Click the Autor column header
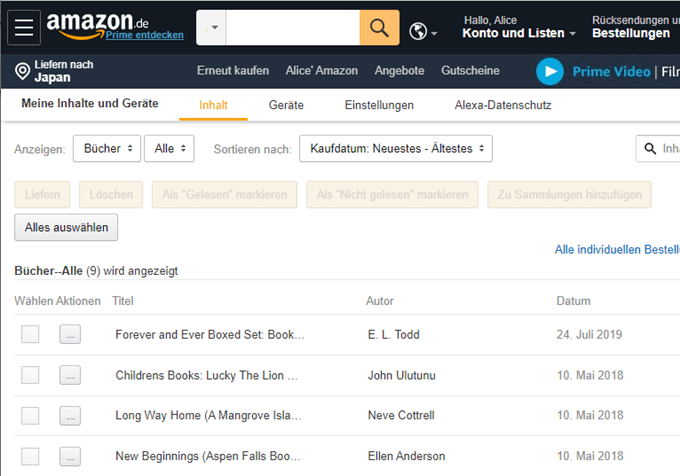The height and width of the screenshot is (476, 680). tap(380, 301)
